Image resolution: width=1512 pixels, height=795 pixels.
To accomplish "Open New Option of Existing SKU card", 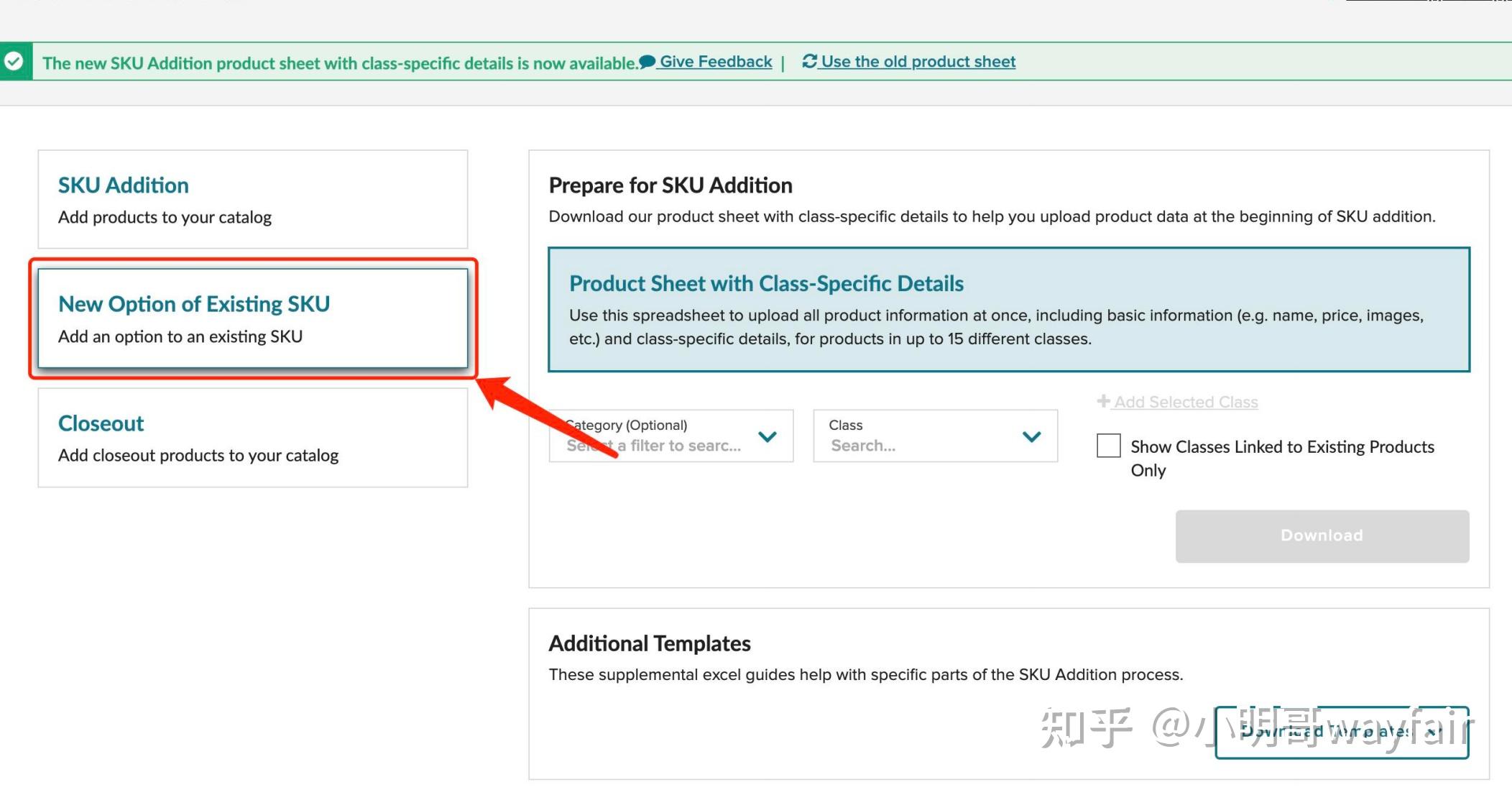I will 252,318.
